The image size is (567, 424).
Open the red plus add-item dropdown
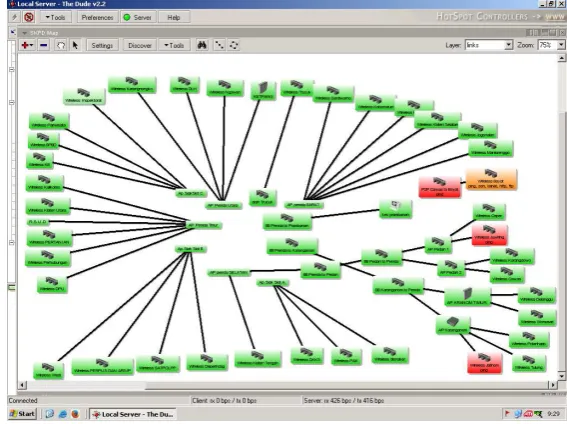coord(27,45)
